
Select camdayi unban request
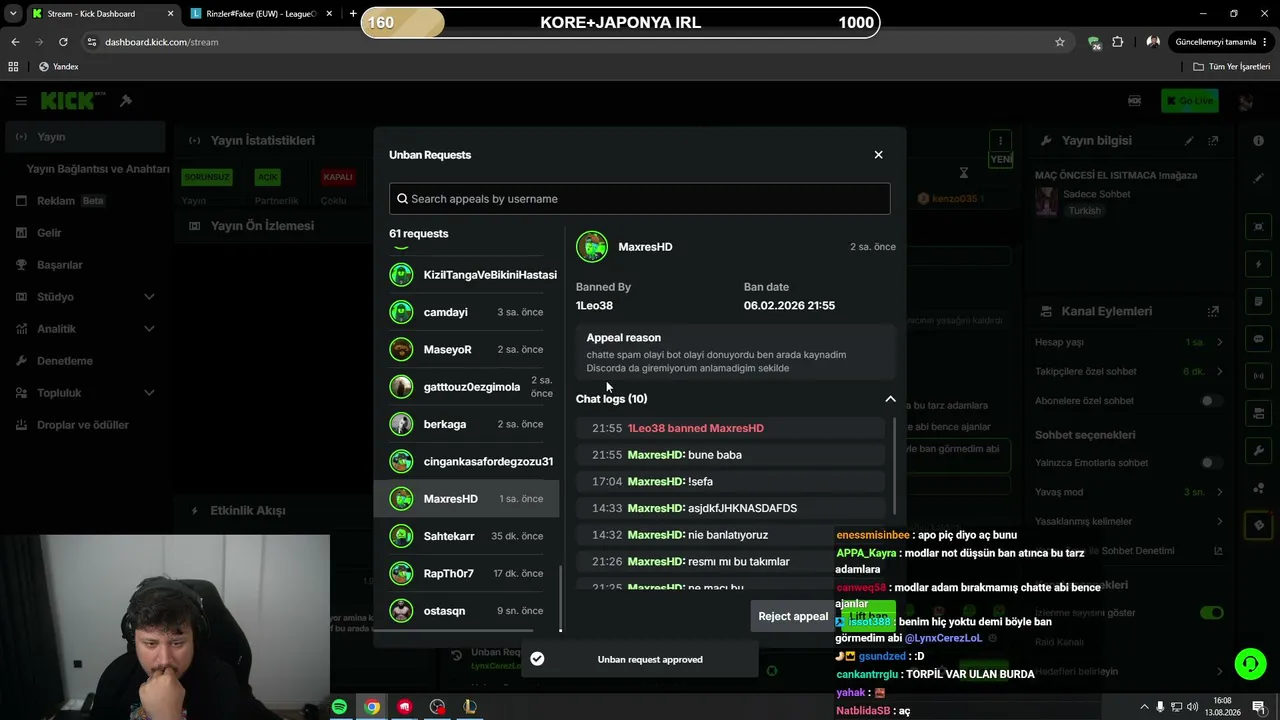466,312
